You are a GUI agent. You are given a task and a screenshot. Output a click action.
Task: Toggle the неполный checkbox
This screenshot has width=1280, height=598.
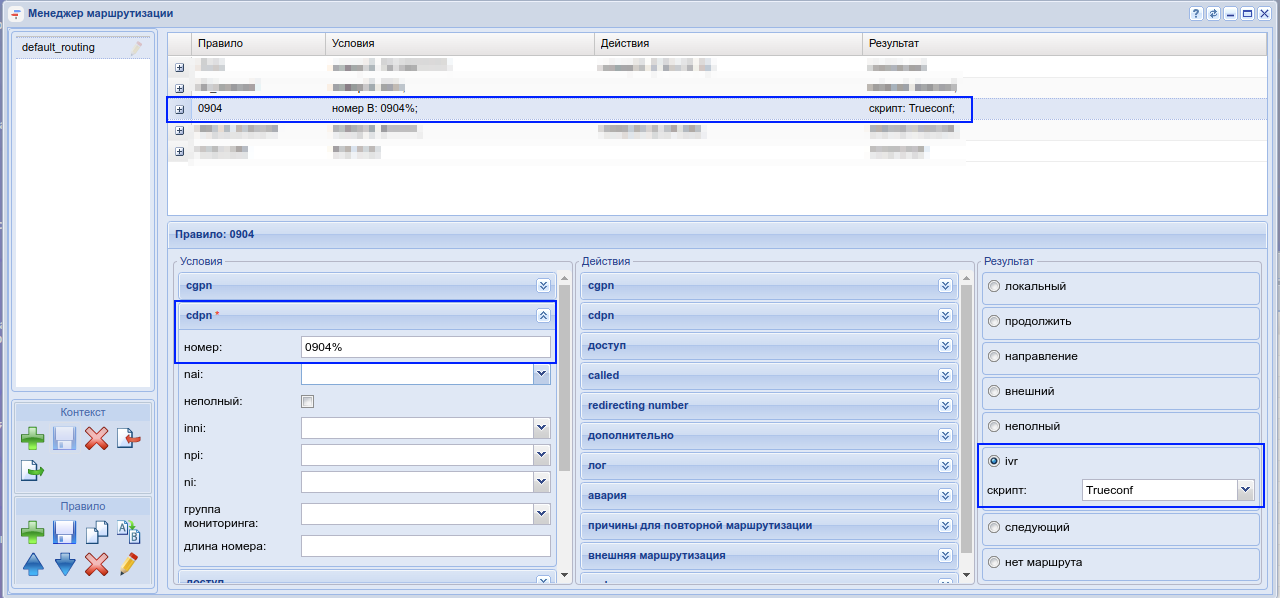point(308,401)
